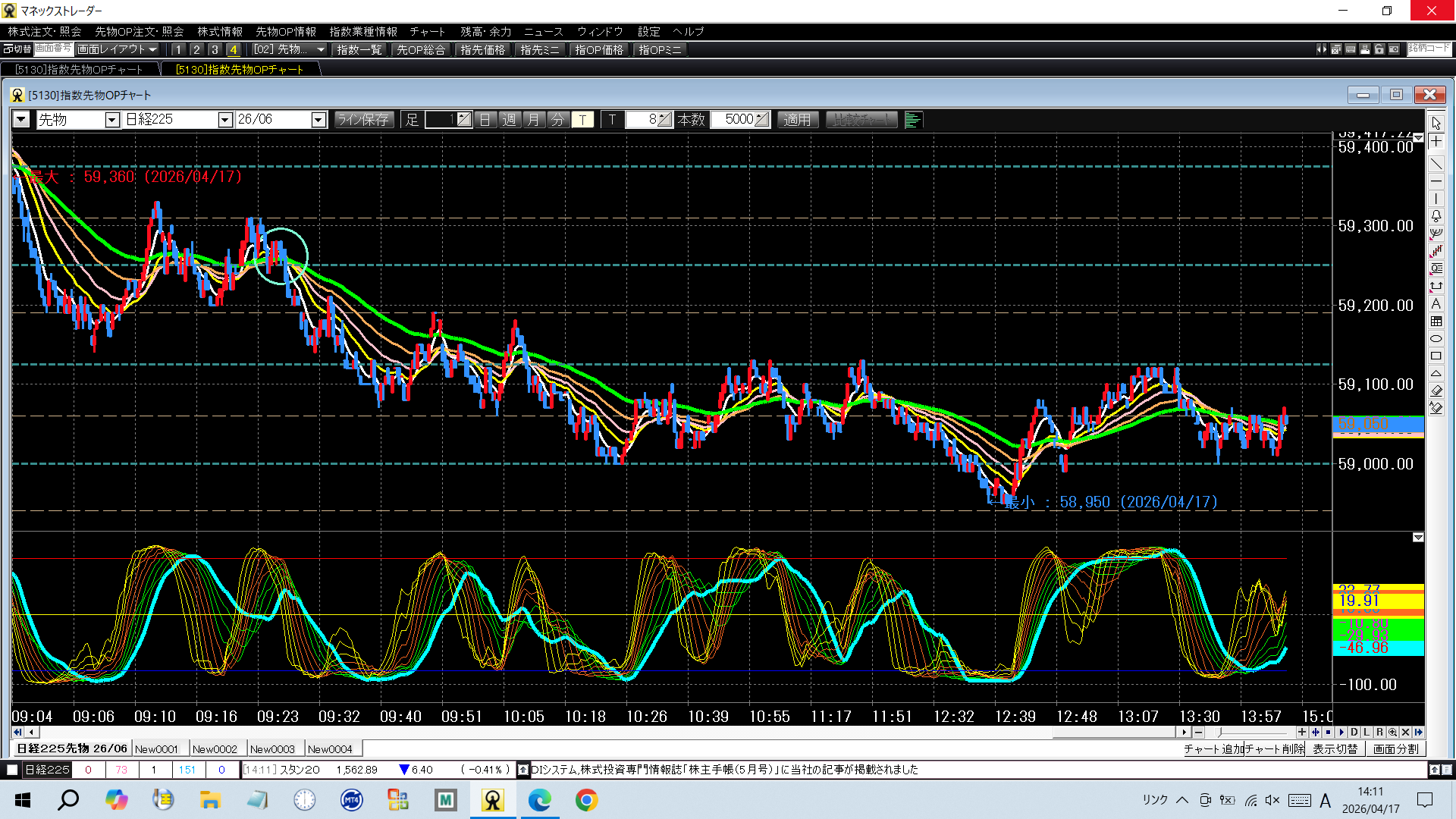1456x819 pixels.
Task: Click the chart zoom slider track
Action: (x=1251, y=733)
